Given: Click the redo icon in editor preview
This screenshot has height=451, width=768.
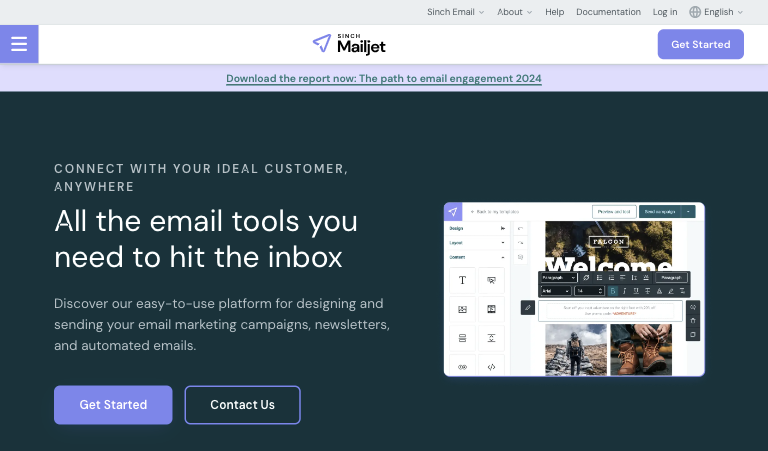Looking at the screenshot, I should (x=520, y=243).
